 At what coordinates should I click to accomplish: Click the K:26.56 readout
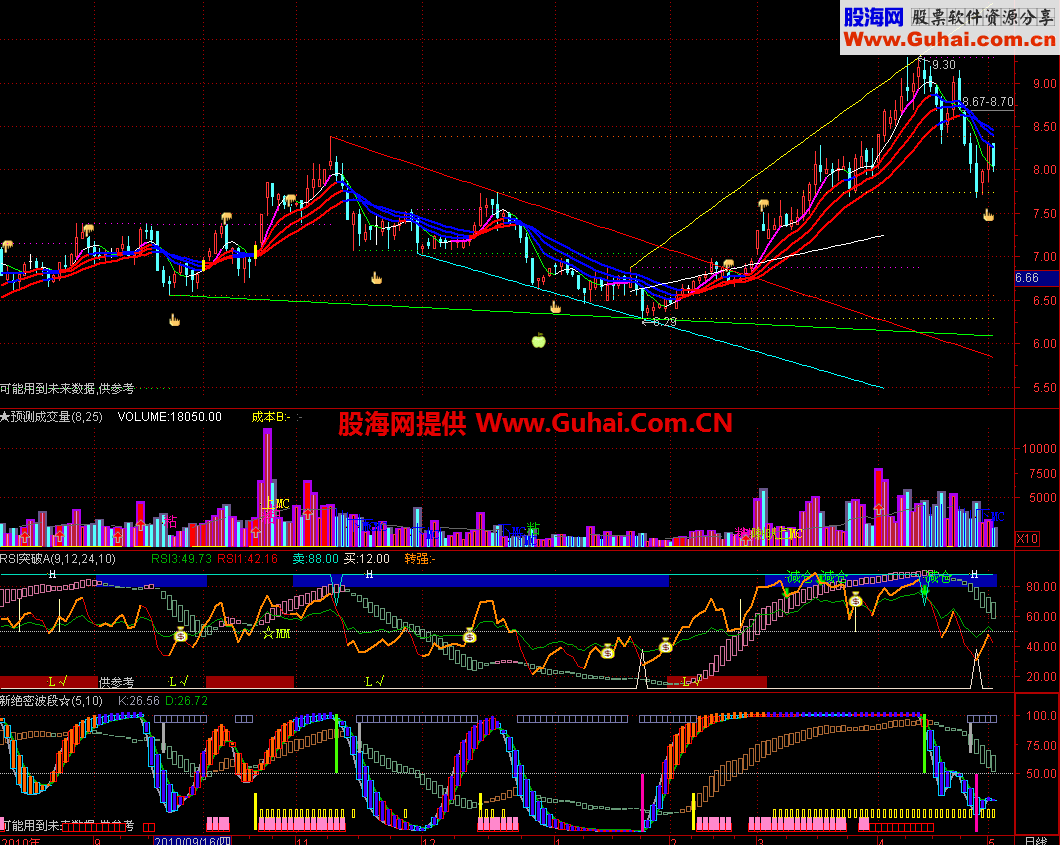tap(139, 701)
